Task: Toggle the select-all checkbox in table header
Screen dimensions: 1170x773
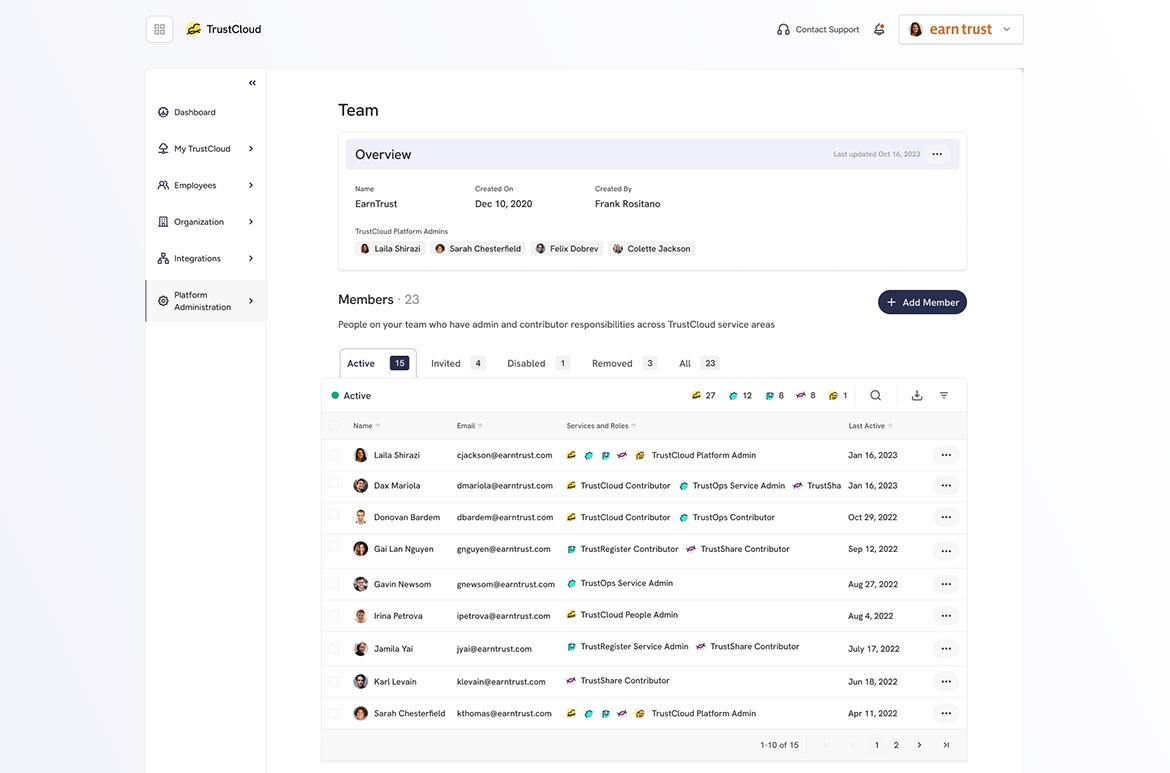Action: (334, 426)
